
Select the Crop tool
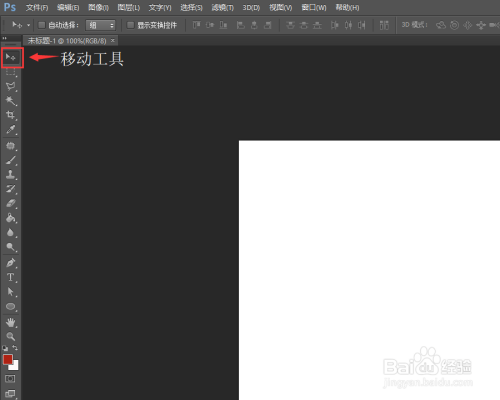(11, 115)
